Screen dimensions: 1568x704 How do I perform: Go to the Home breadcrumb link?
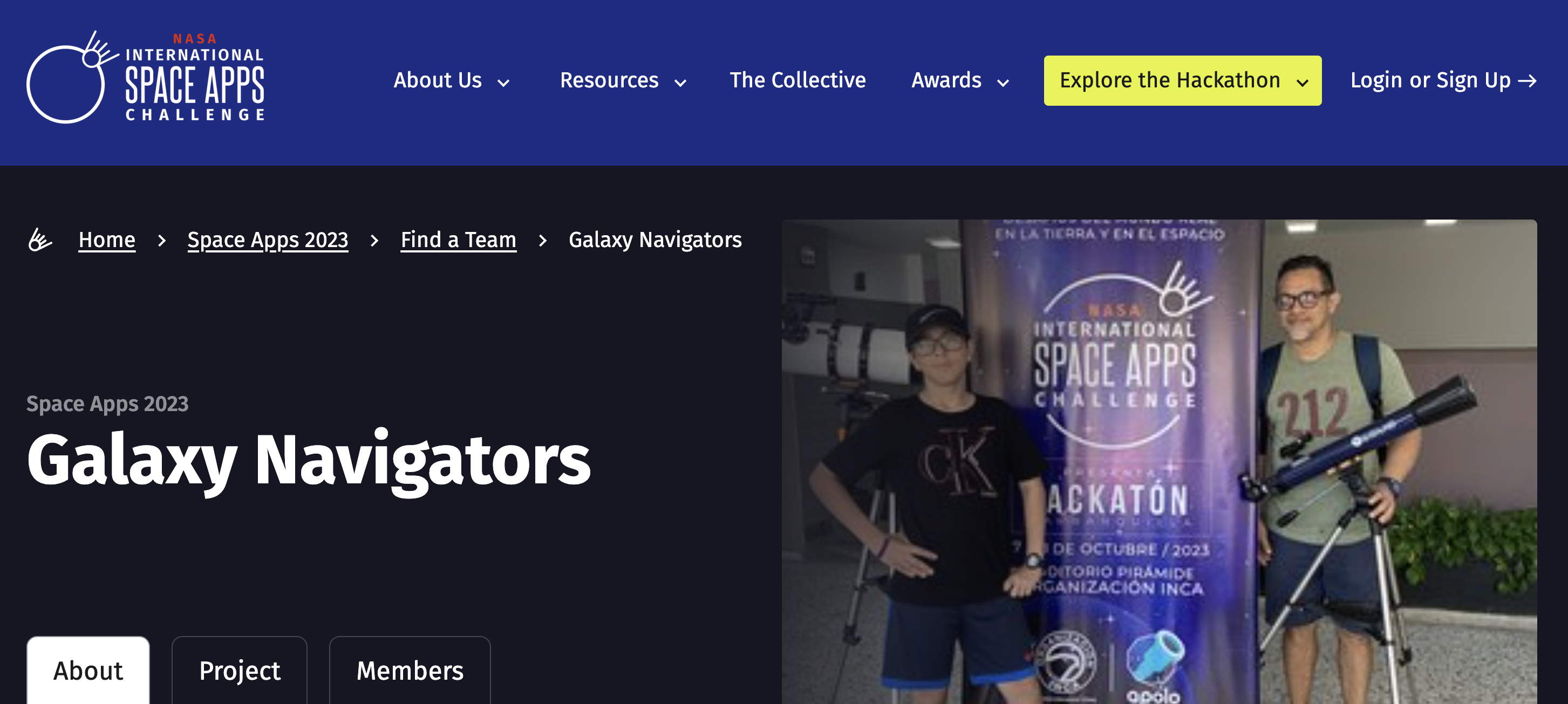click(x=106, y=240)
